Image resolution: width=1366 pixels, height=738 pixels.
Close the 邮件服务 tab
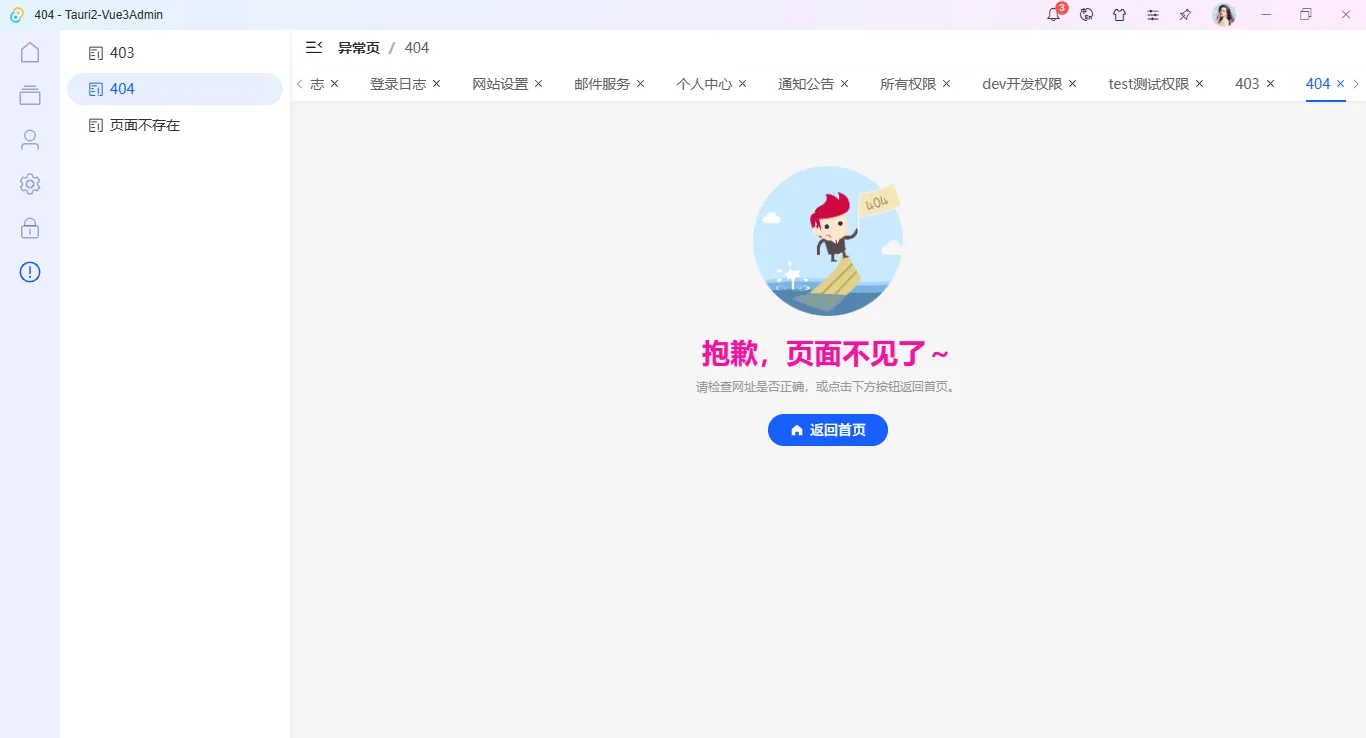click(x=638, y=84)
